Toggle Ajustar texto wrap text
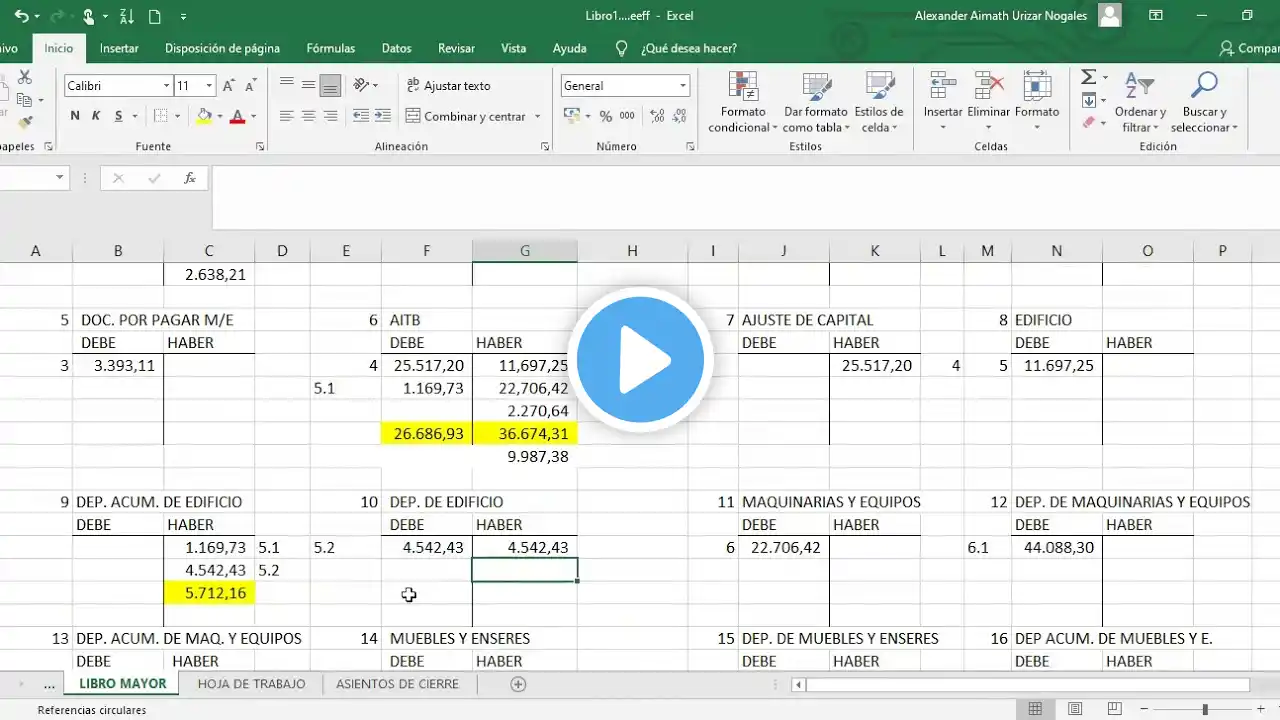Screen dimensions: 1280x720 448,86
